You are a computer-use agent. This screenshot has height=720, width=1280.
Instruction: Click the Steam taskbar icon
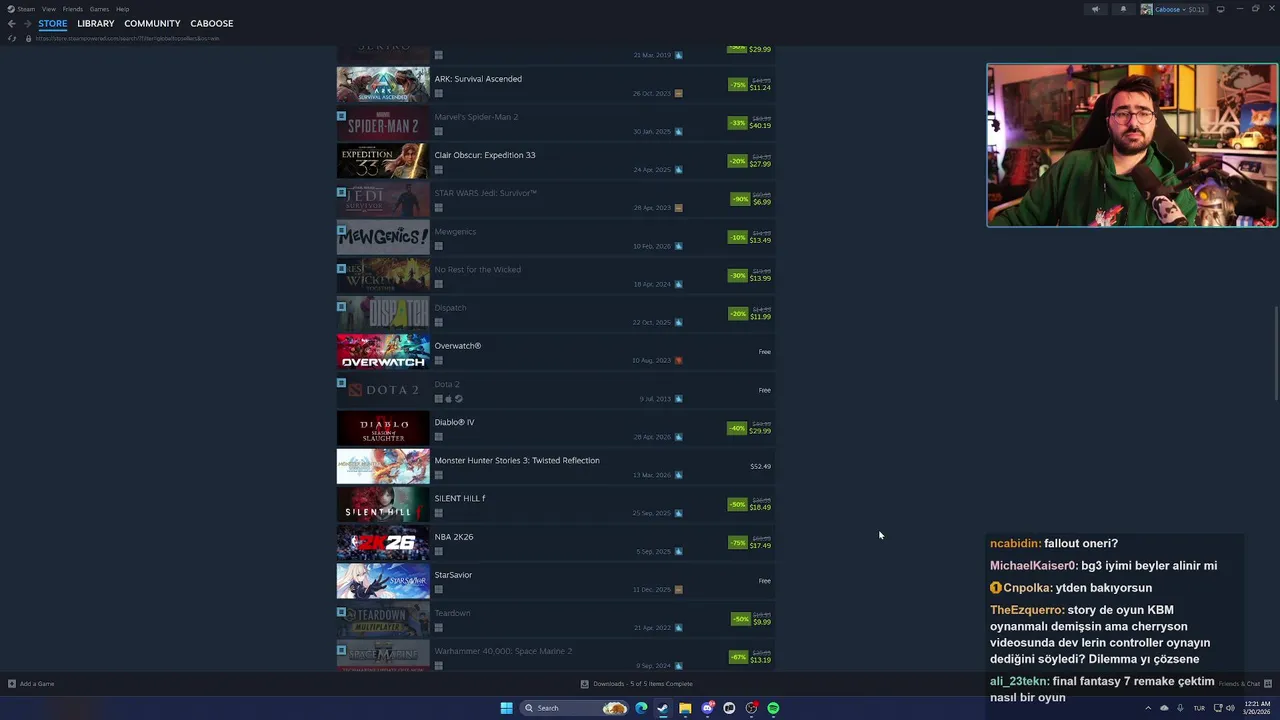coord(663,708)
